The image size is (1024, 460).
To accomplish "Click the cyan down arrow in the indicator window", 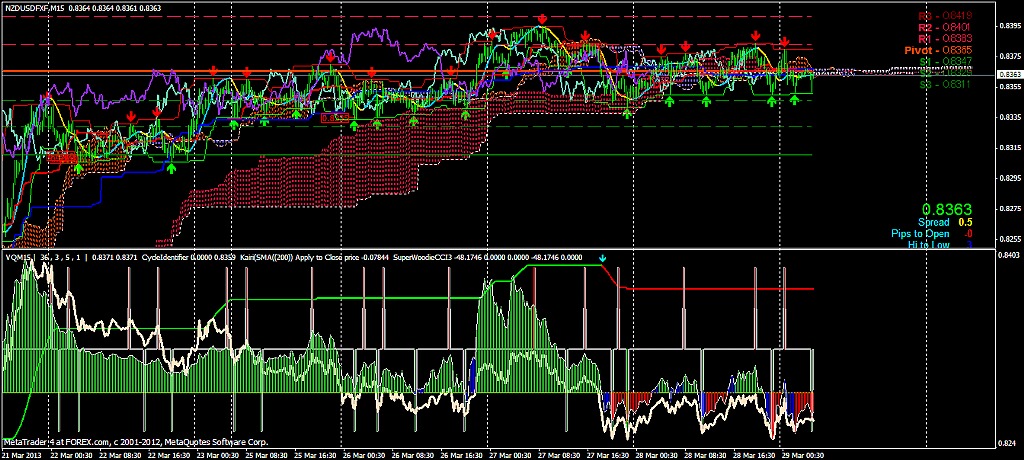I will [x=602, y=259].
